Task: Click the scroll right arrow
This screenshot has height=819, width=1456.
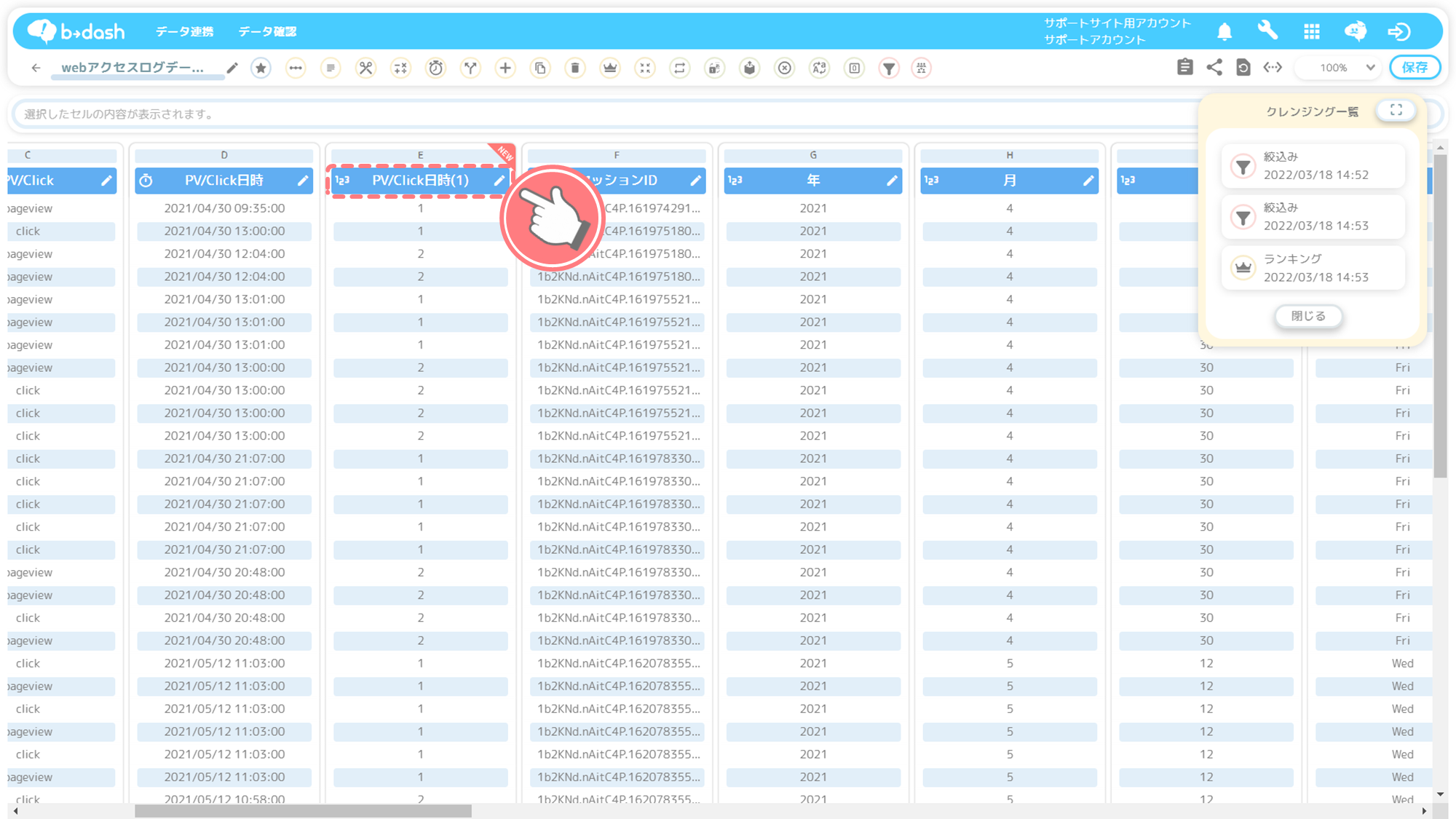Action: pos(1424,810)
